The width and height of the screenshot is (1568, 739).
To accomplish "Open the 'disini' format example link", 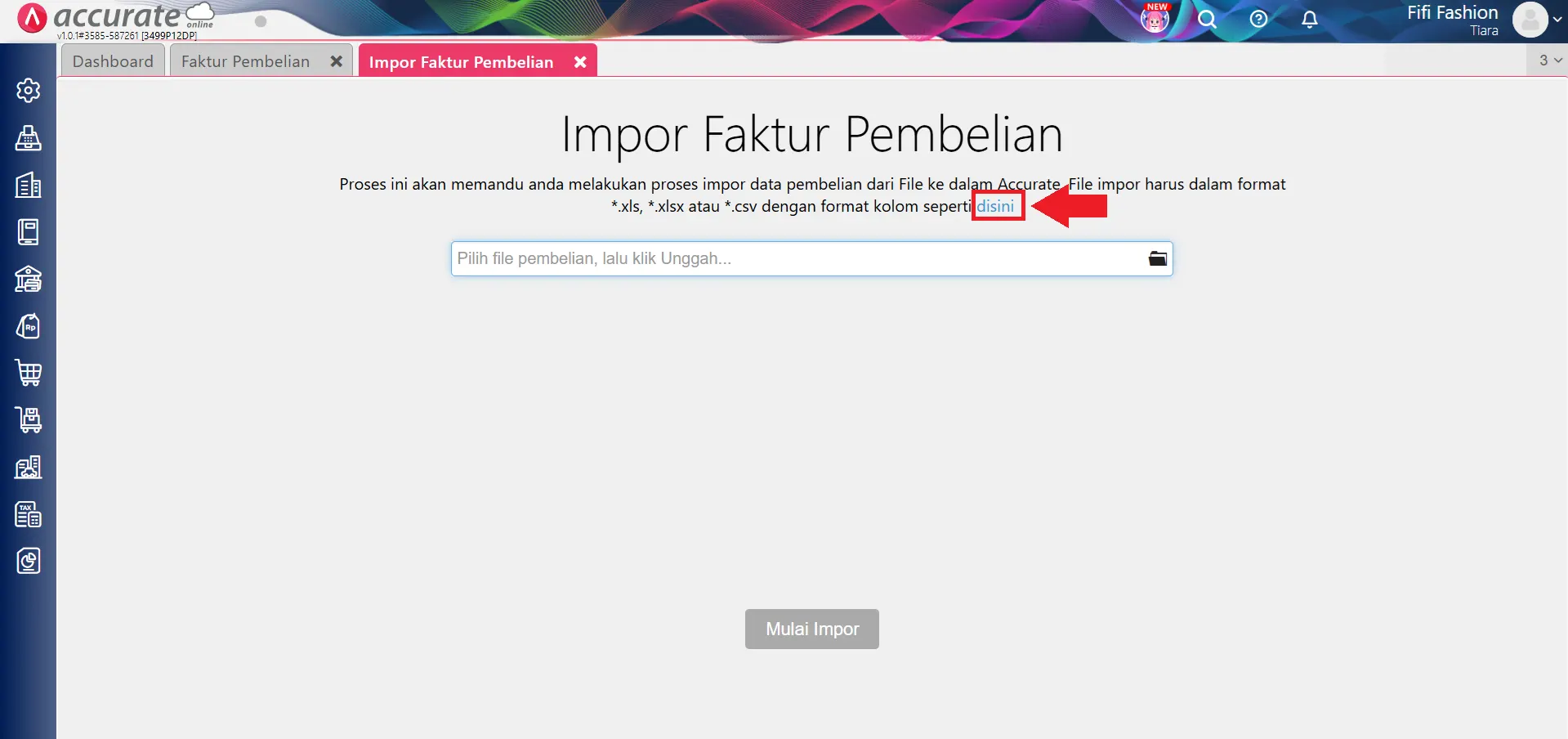I will pyautogui.click(x=997, y=205).
